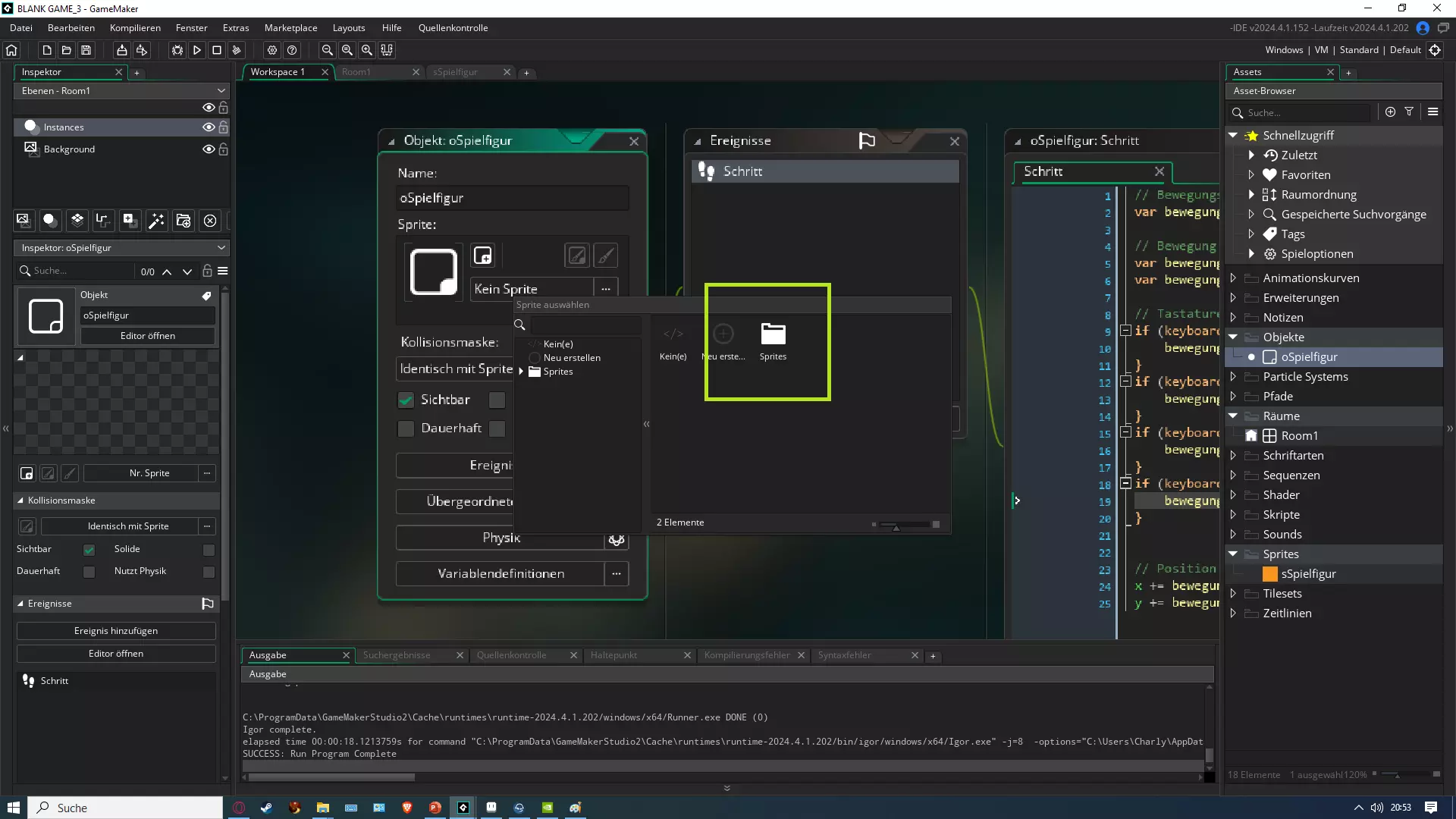The width and height of the screenshot is (1456, 819).
Task: Zoom in the workspace with magnifier plus
Action: (x=367, y=50)
